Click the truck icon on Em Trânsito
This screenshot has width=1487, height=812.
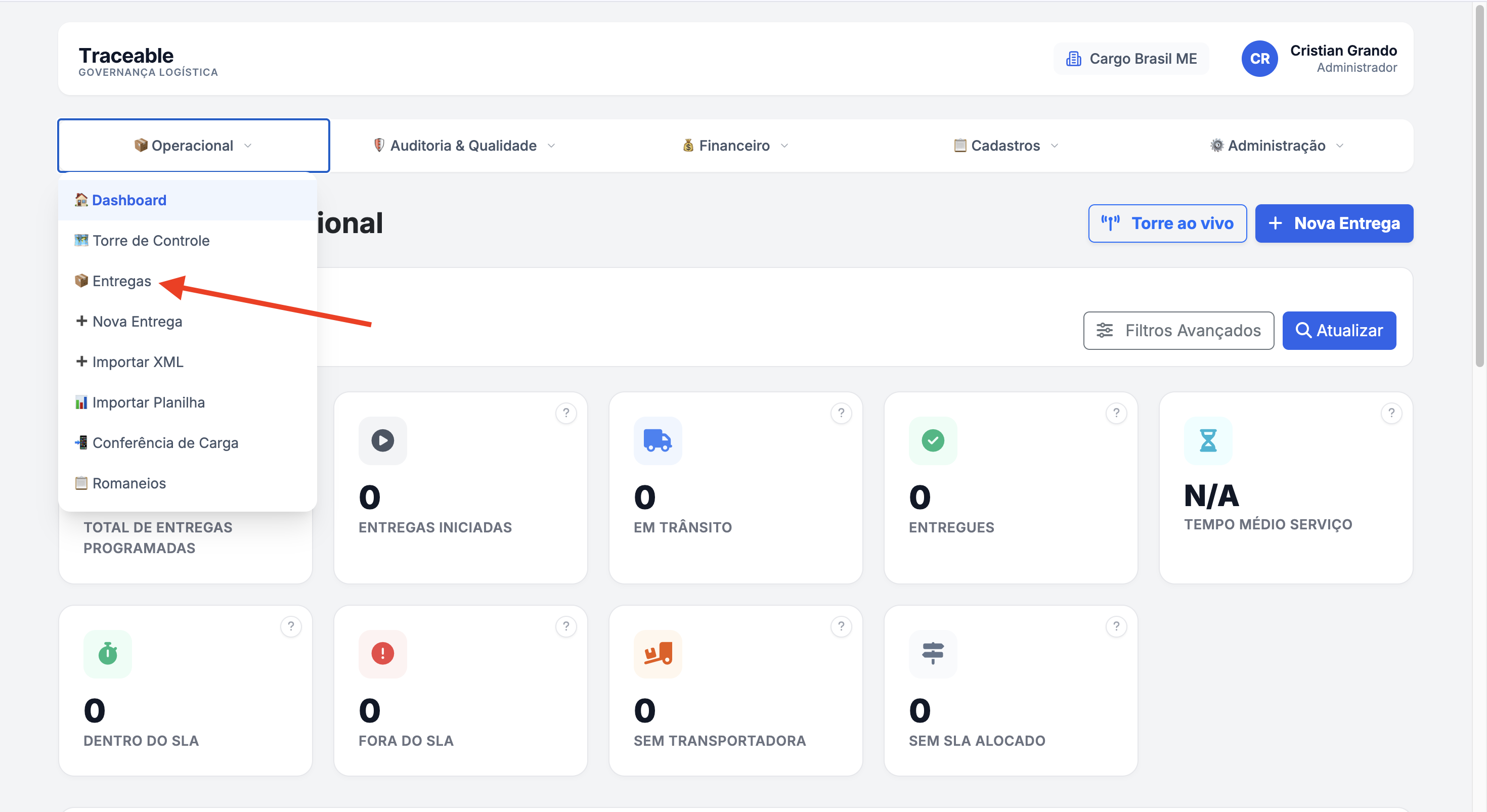tap(658, 440)
